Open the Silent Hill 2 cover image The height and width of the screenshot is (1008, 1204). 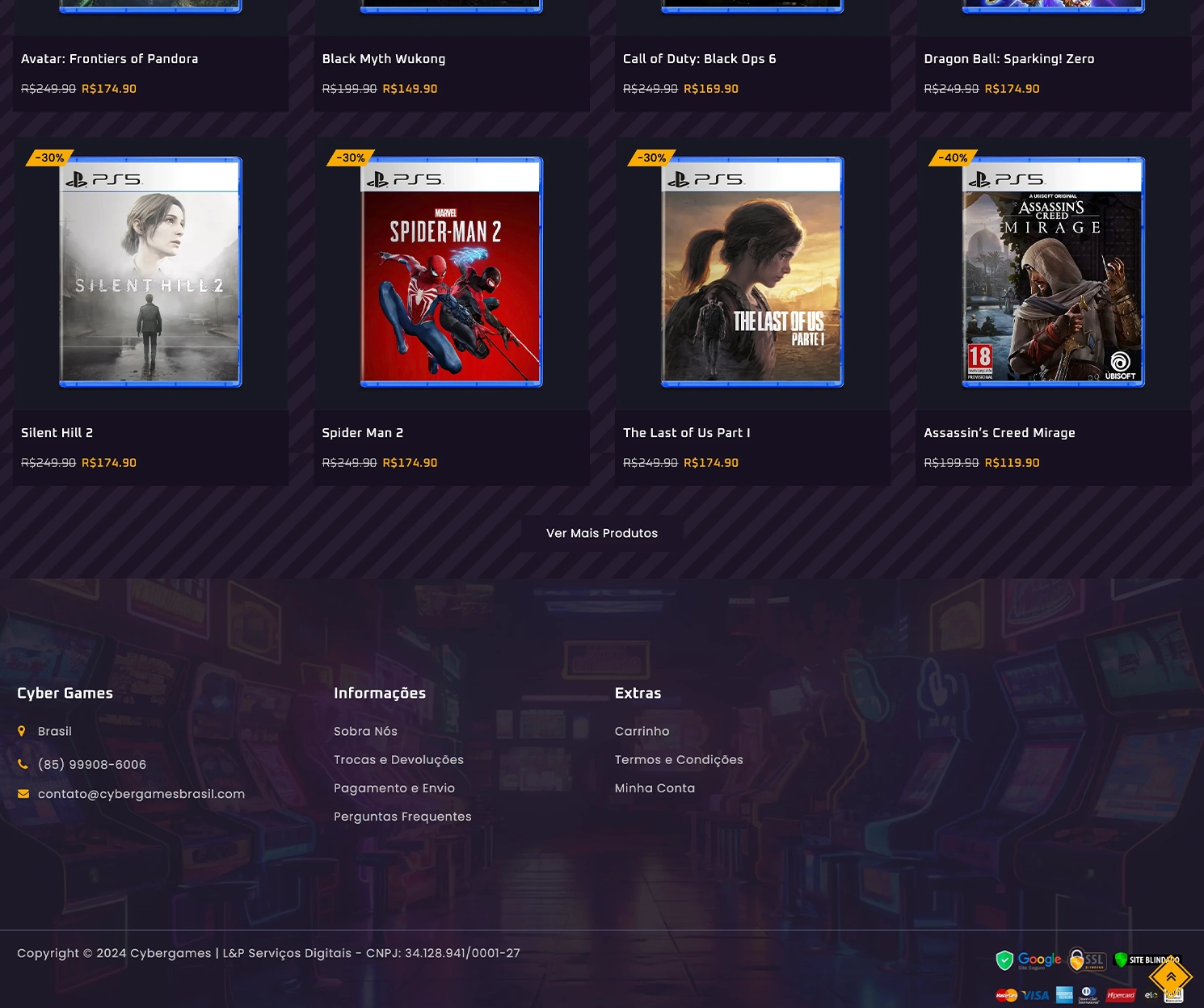pos(150,272)
